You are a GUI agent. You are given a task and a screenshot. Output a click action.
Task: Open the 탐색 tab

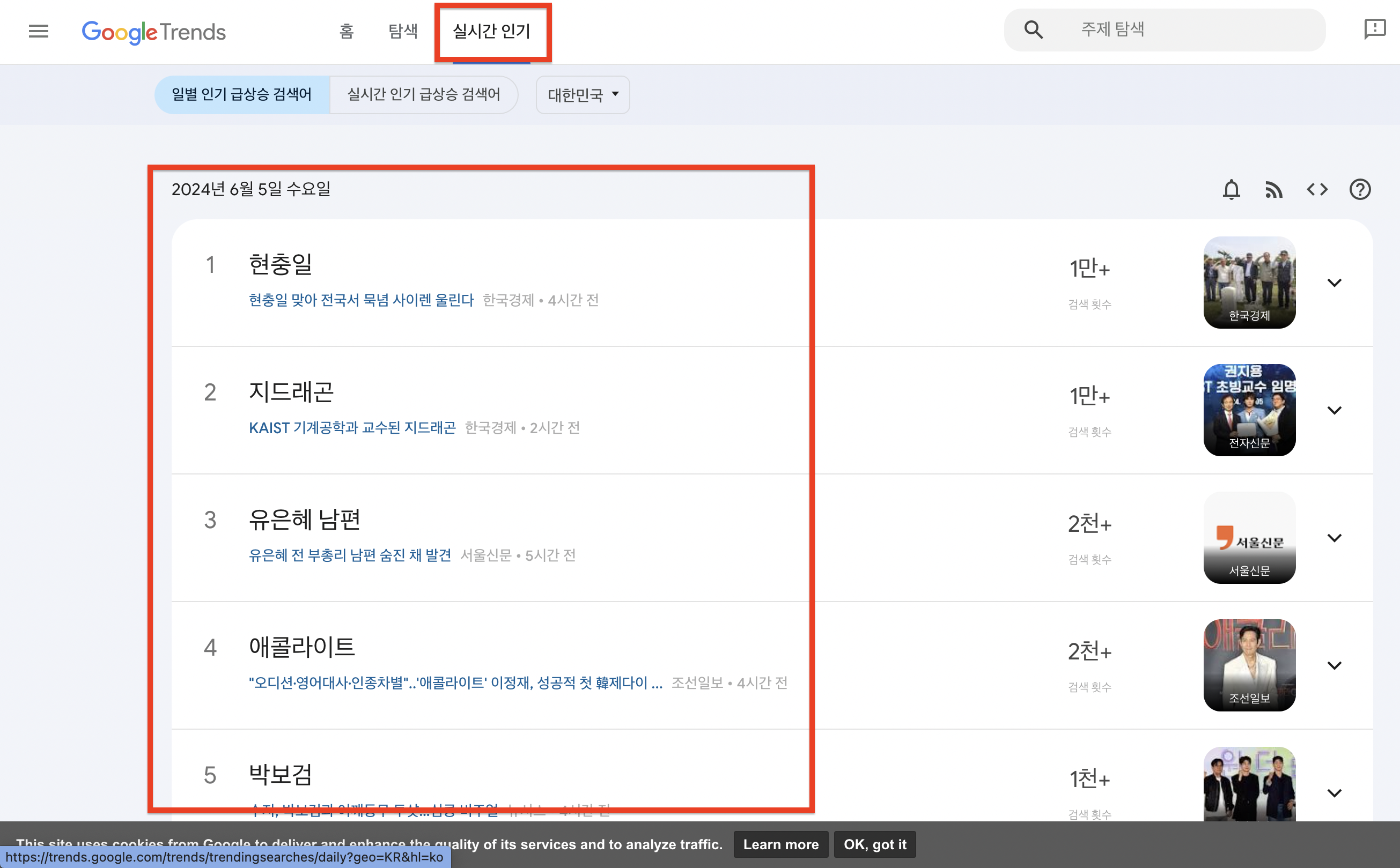pos(403,31)
